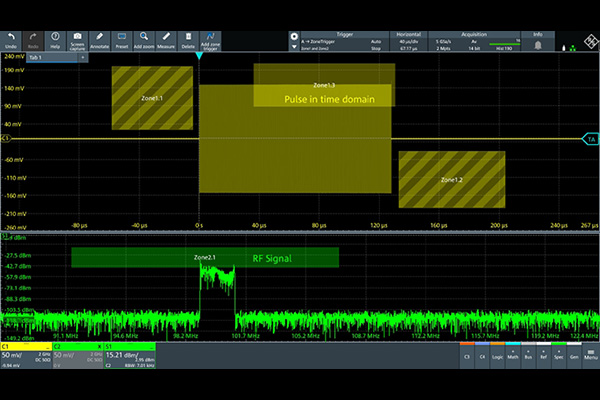Expand the toolbar settings dropdown arrow
This screenshot has height=400, width=600.
pos(294,45)
